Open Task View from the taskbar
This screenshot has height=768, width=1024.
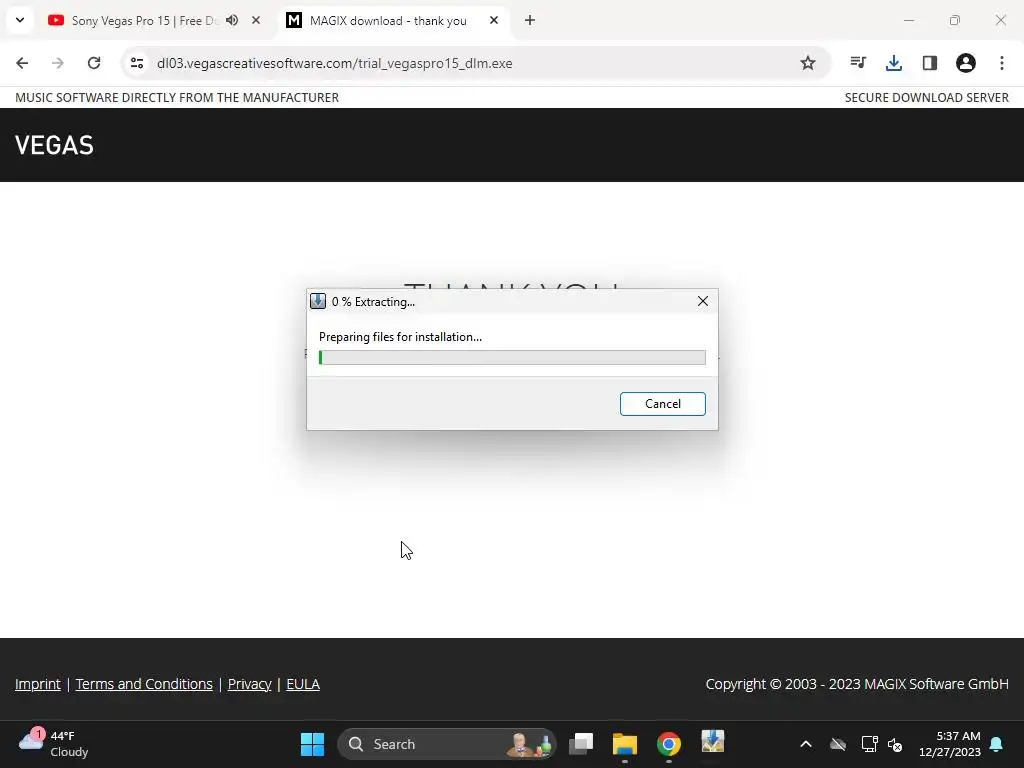(x=581, y=744)
